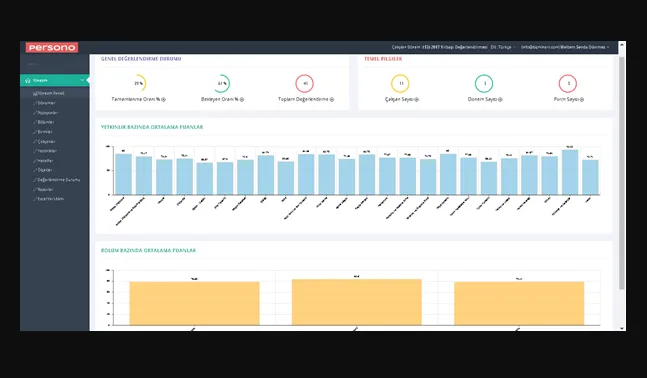Screen dimensions: 647x378
Task: Open the Çalışan Dönem period selector
Action: tap(439, 47)
